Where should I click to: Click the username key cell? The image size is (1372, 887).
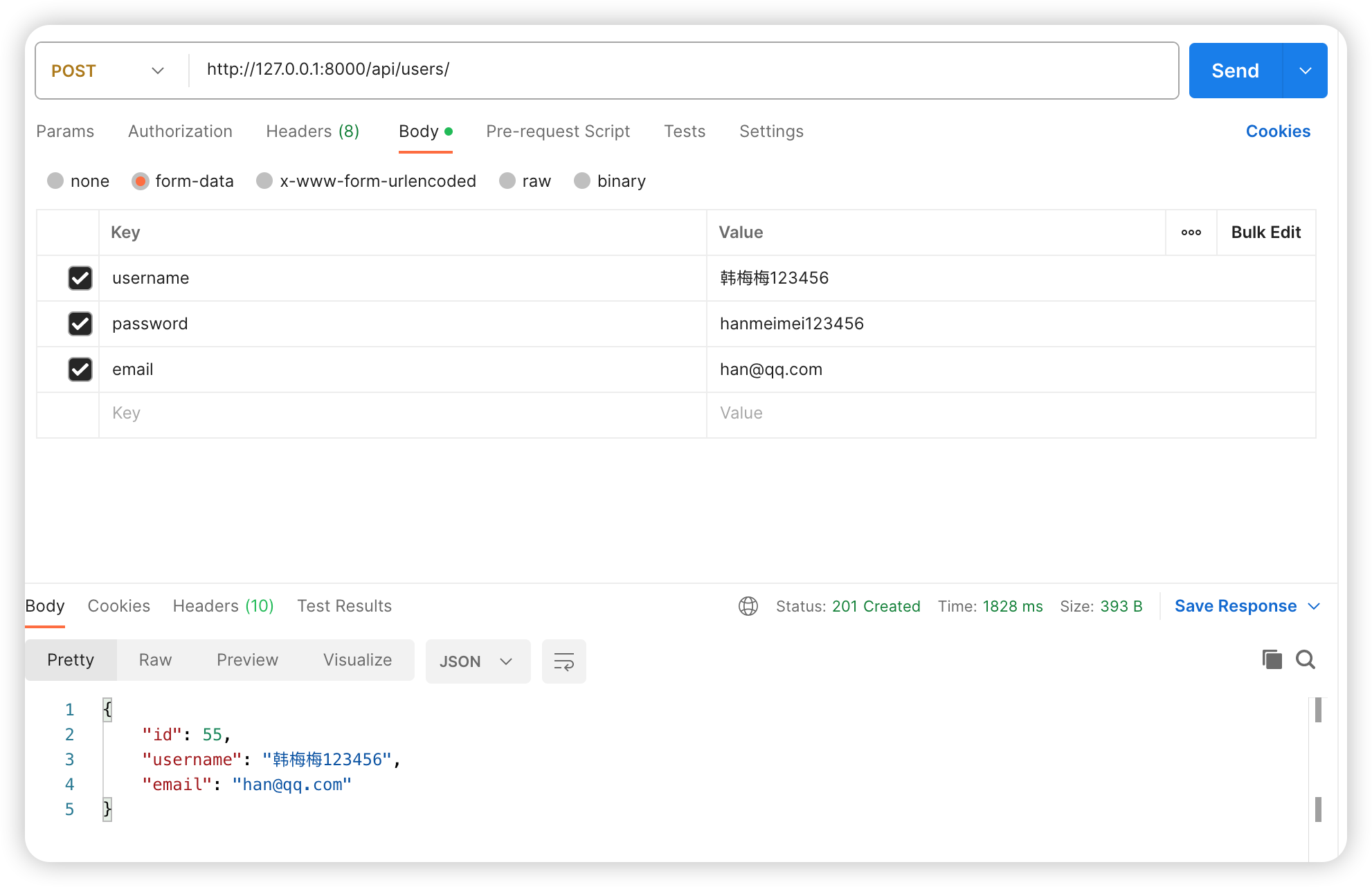(x=402, y=278)
